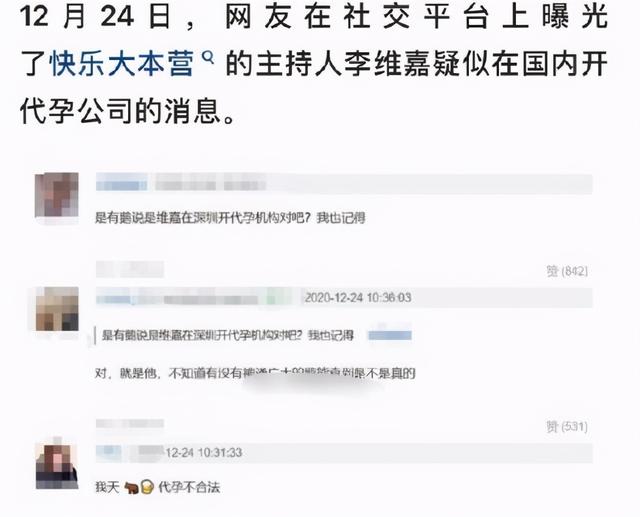Click the timestamp 12-24 10:31:33
The image size is (640, 517).
coord(204,452)
